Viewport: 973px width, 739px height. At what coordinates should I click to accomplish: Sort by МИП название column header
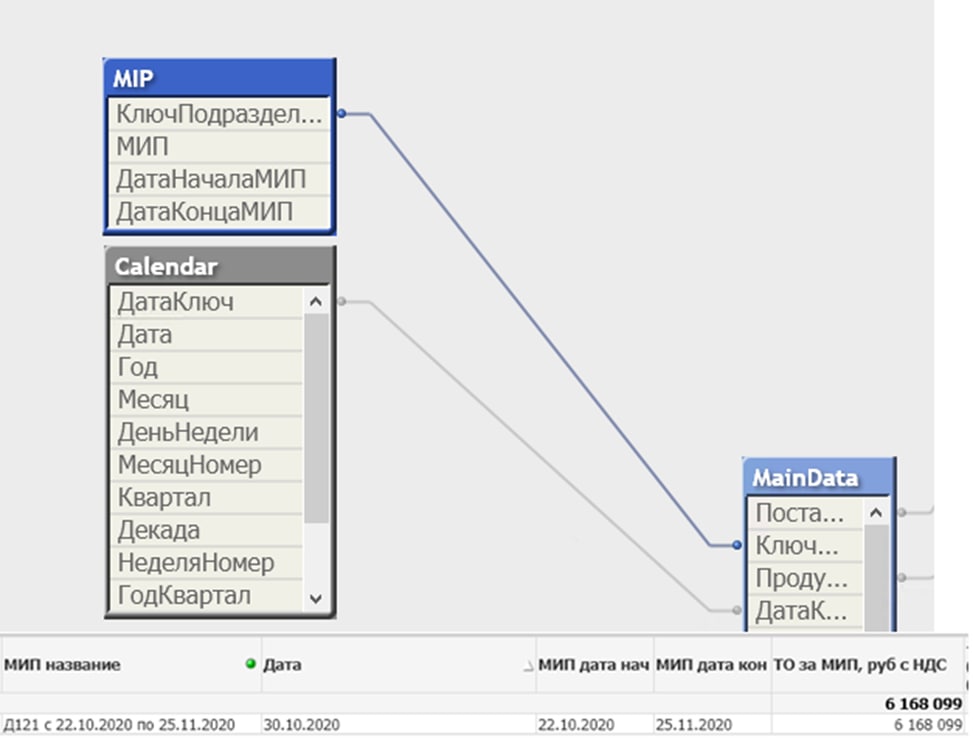(62, 665)
